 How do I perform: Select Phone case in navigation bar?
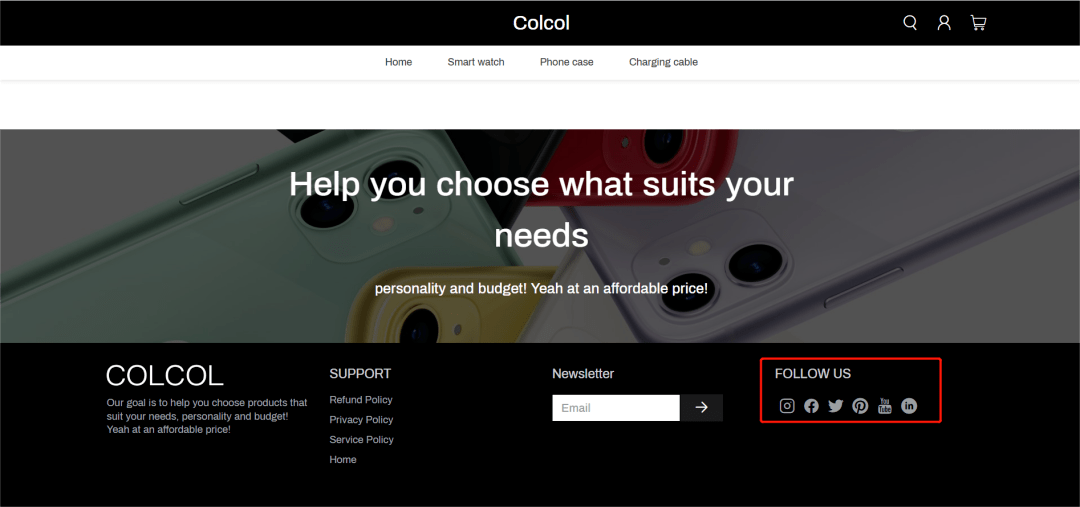(x=566, y=62)
